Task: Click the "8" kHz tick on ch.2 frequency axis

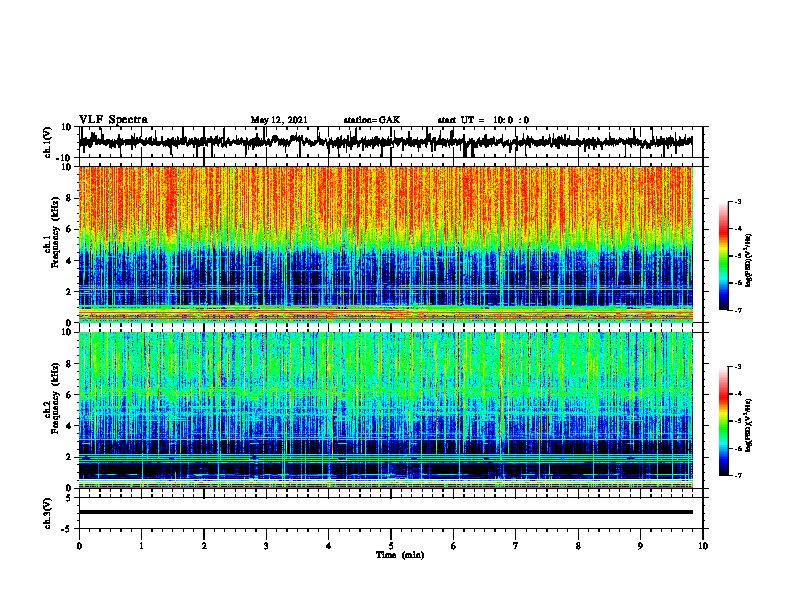Action: pos(69,364)
